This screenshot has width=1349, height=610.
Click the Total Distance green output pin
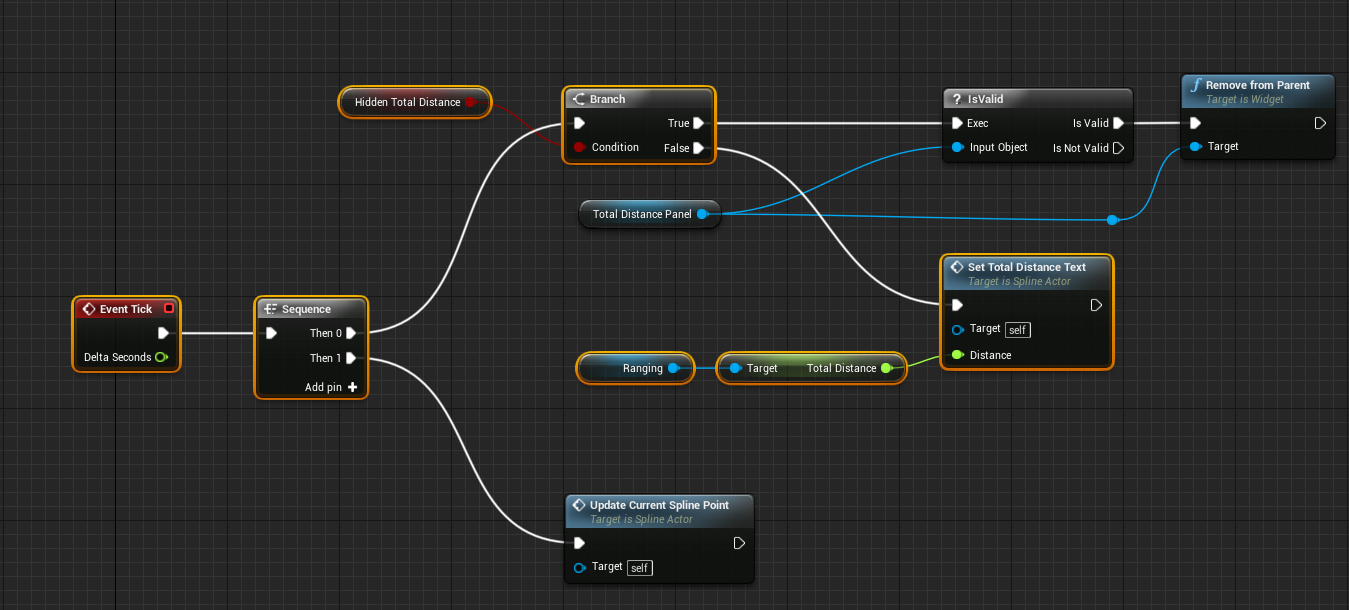pyautogui.click(x=886, y=368)
